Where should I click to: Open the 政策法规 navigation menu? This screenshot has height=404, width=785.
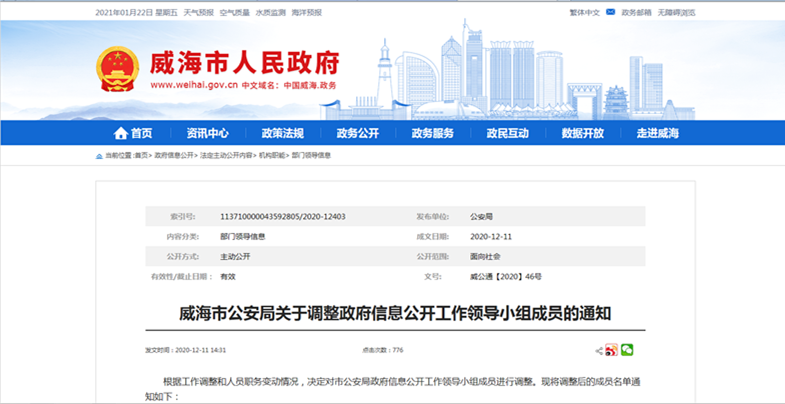282,133
